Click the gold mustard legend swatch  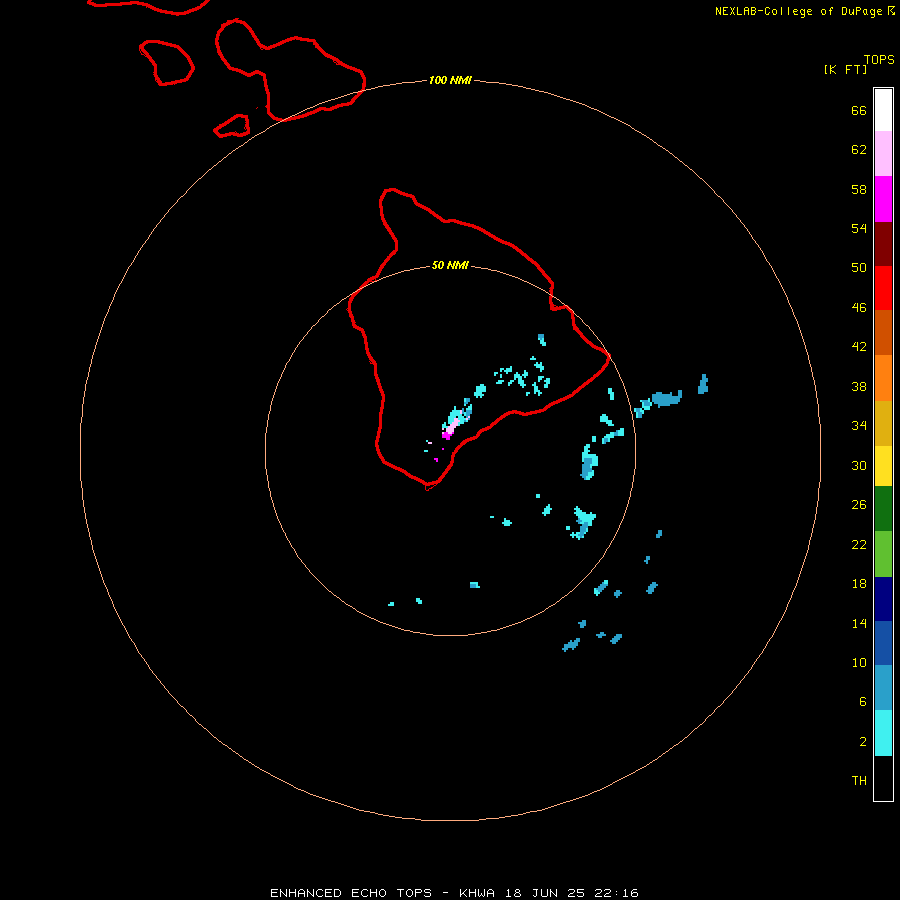tap(883, 424)
